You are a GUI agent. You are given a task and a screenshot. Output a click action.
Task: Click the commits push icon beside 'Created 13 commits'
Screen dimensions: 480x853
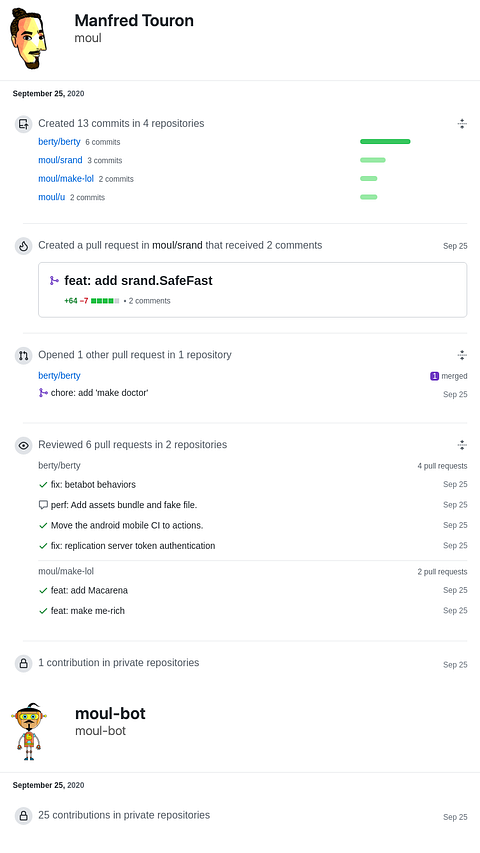pyautogui.click(x=23, y=124)
